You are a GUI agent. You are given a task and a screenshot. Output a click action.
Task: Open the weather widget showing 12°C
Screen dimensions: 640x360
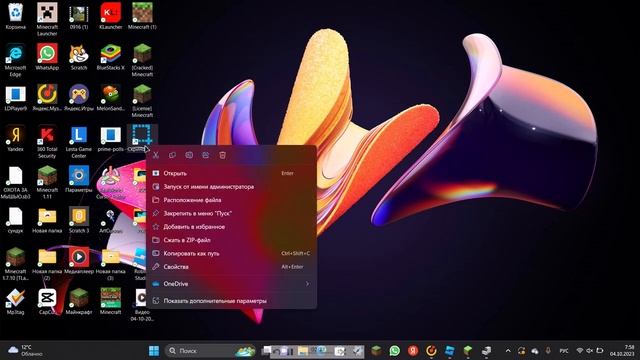click(26, 350)
